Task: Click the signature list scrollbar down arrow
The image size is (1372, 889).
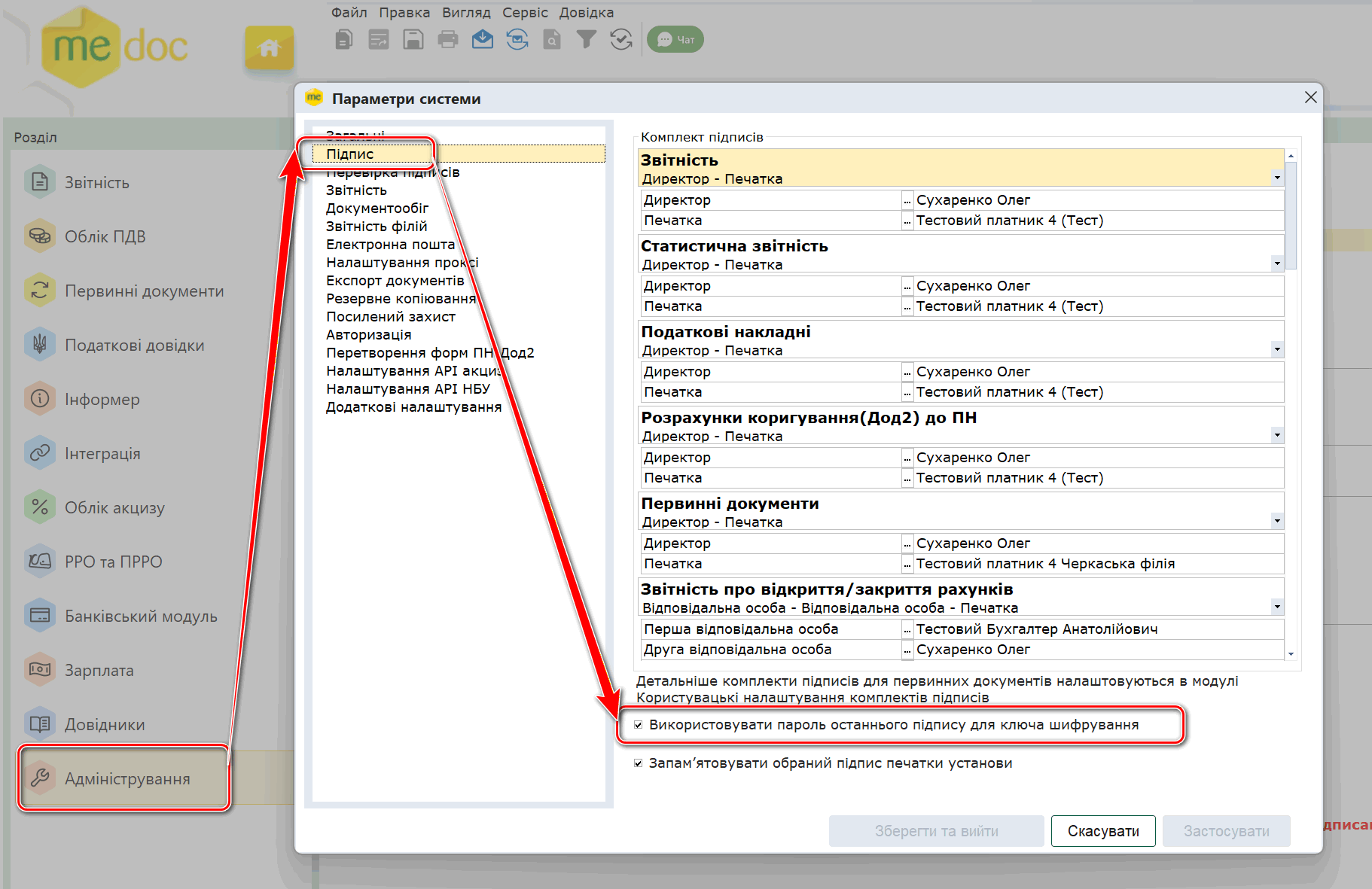Action: click(x=1291, y=654)
